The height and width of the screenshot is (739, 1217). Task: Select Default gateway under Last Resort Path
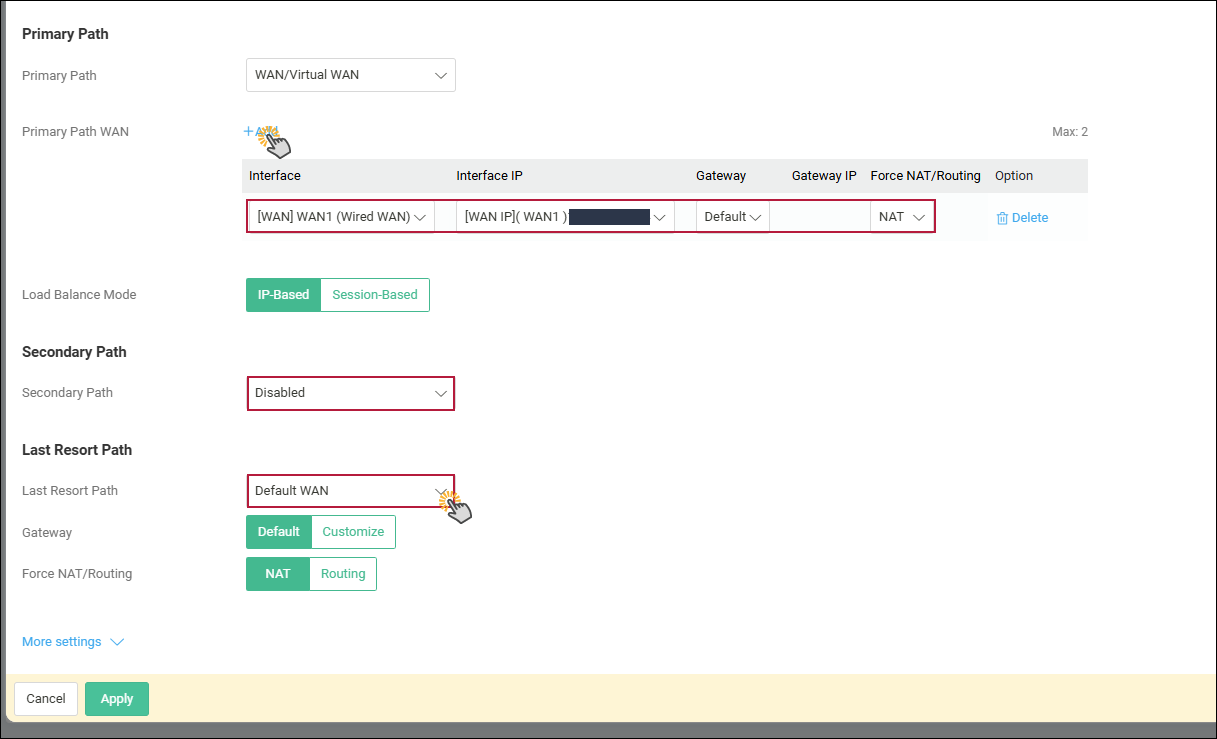click(x=279, y=532)
